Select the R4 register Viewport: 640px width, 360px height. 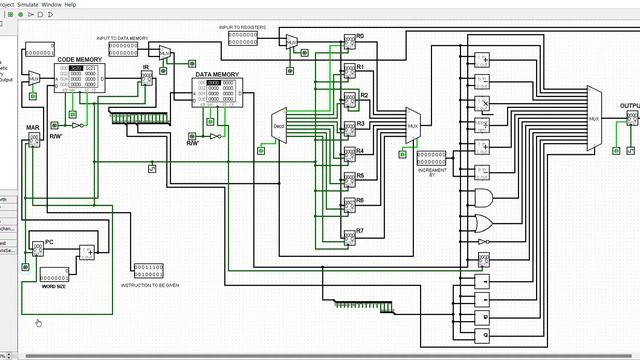[x=349, y=155]
